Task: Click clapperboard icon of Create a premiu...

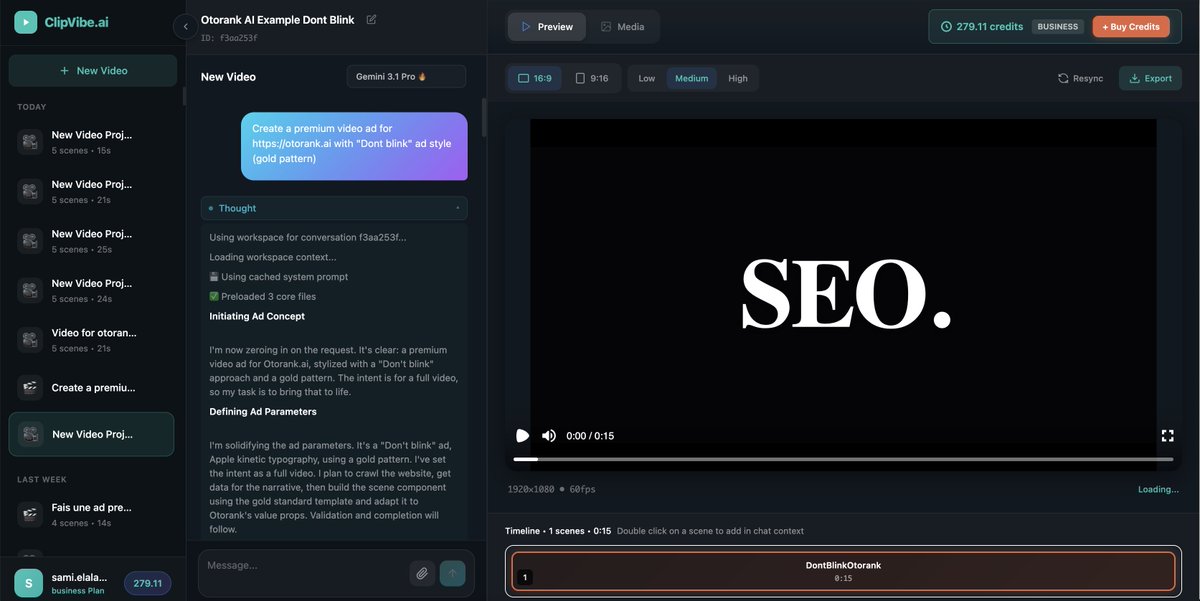Action: (30, 388)
